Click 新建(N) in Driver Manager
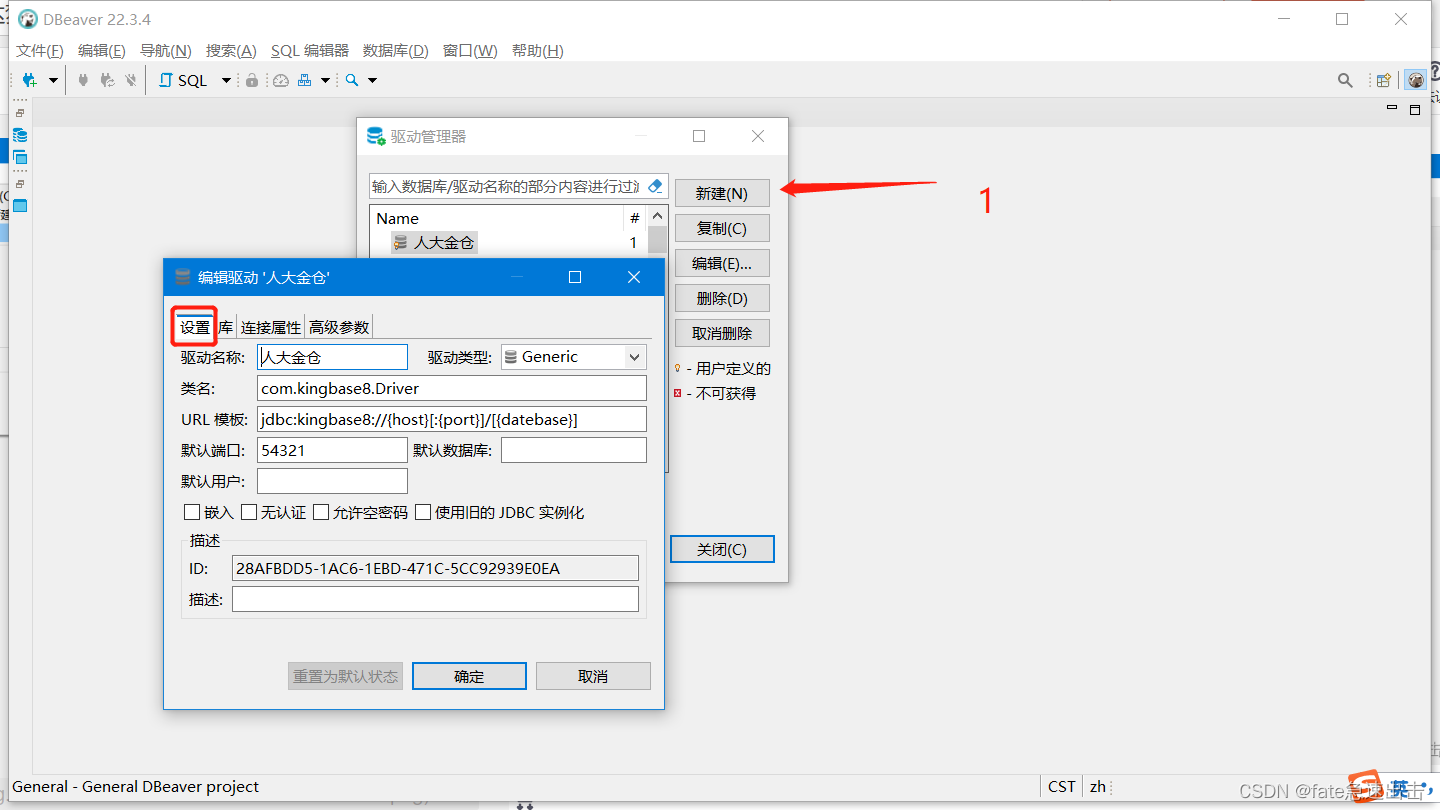Viewport: 1440px width, 810px height. coord(722,193)
